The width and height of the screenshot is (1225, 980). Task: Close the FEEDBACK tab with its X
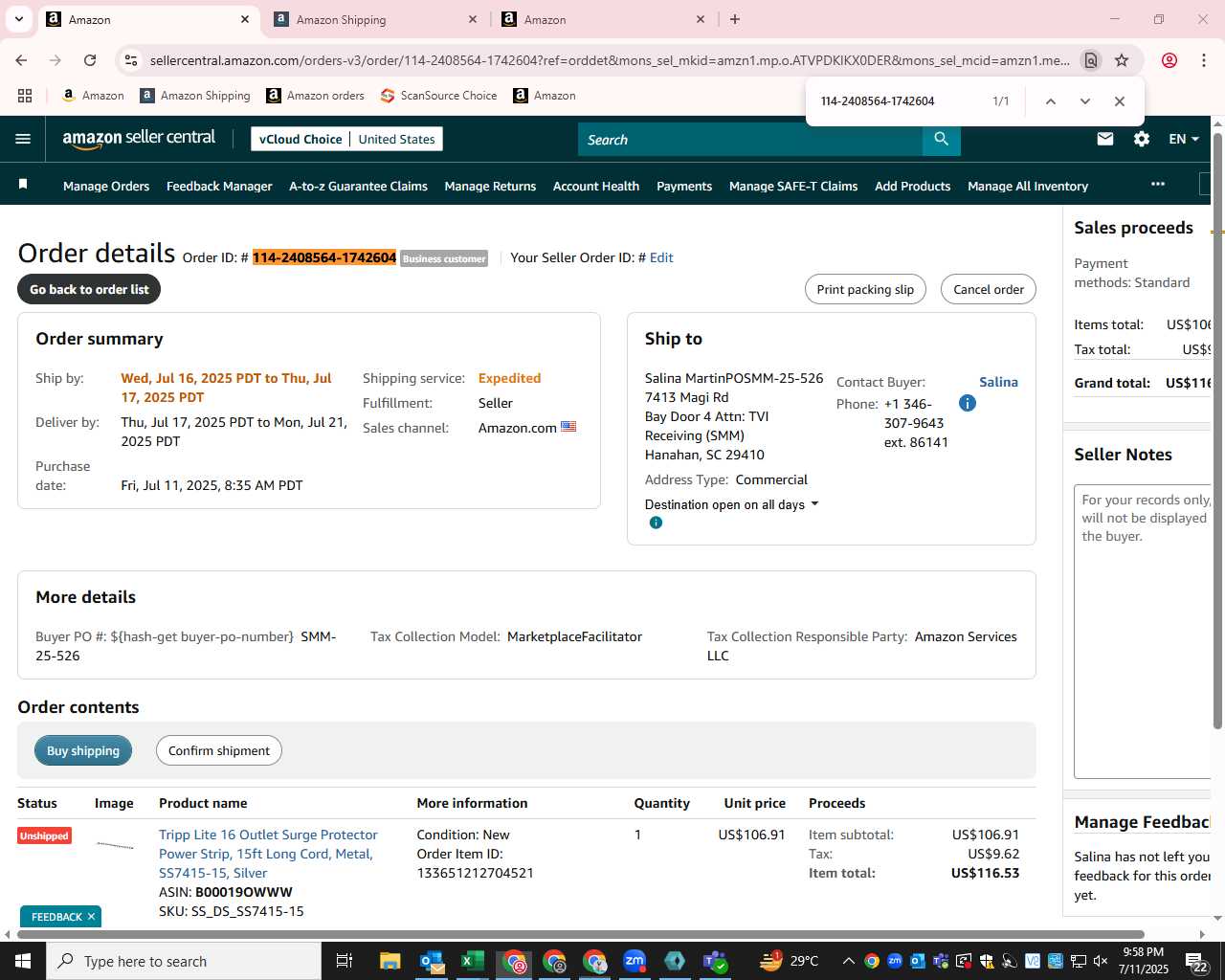(x=91, y=917)
